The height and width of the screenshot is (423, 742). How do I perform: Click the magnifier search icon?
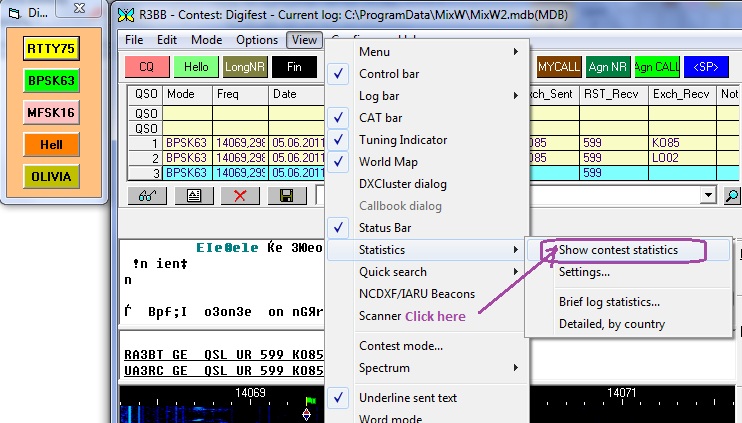(x=731, y=196)
